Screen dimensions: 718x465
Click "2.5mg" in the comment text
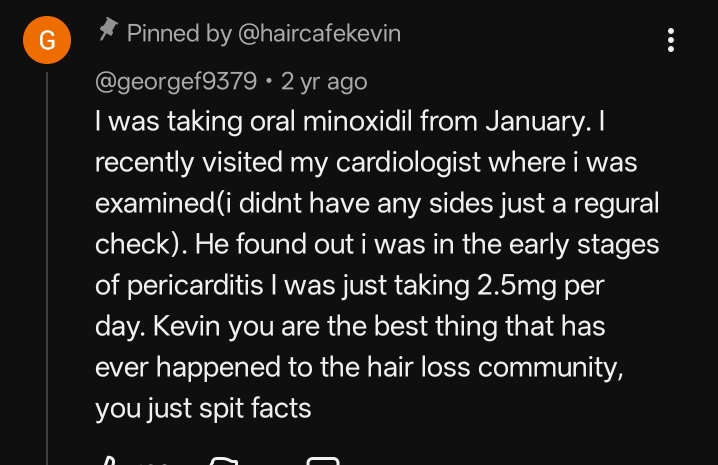510,284
